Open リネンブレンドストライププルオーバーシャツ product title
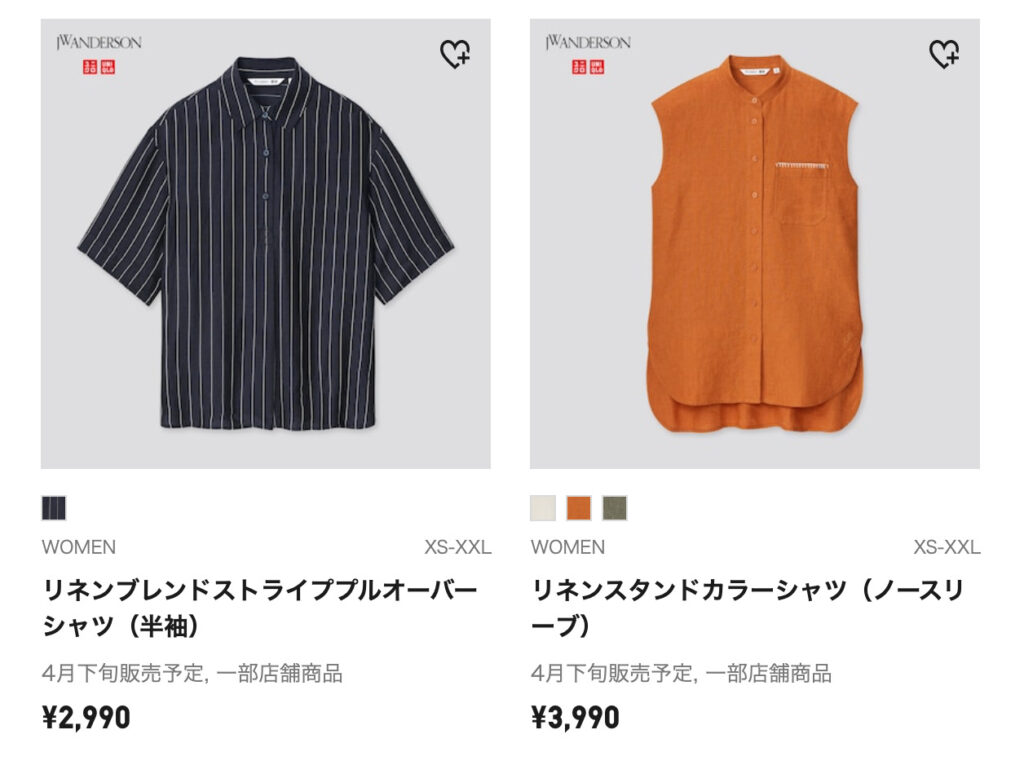 pos(260,608)
